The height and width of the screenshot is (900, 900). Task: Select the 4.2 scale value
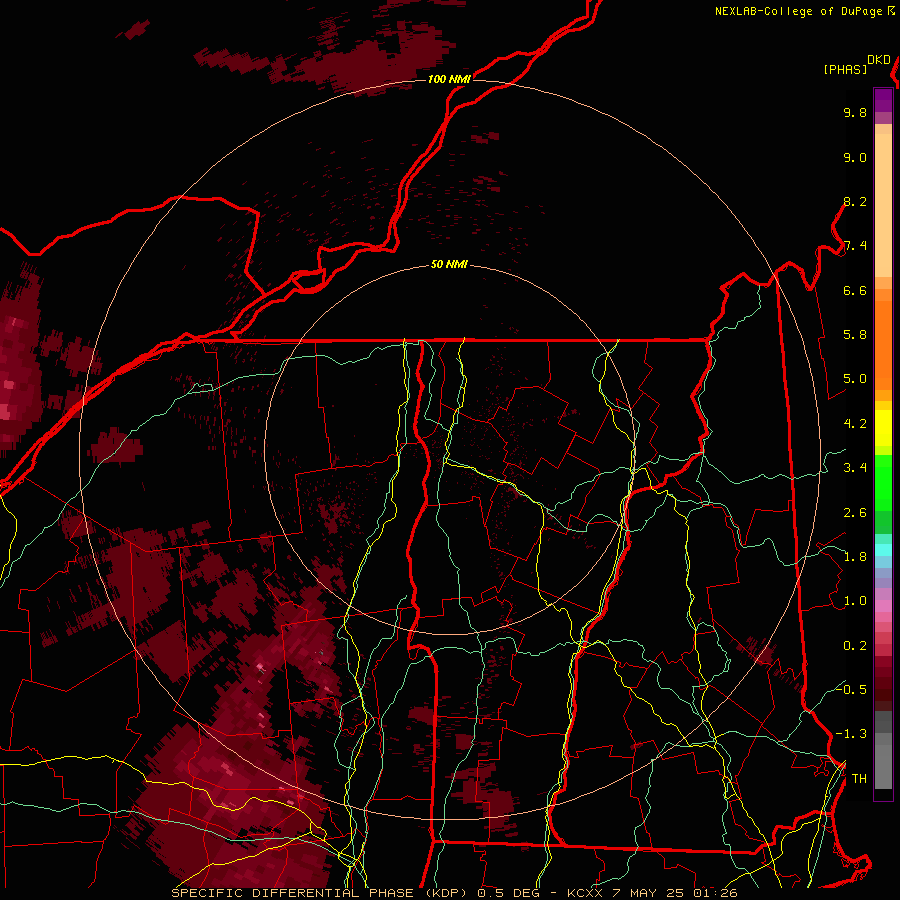[855, 424]
